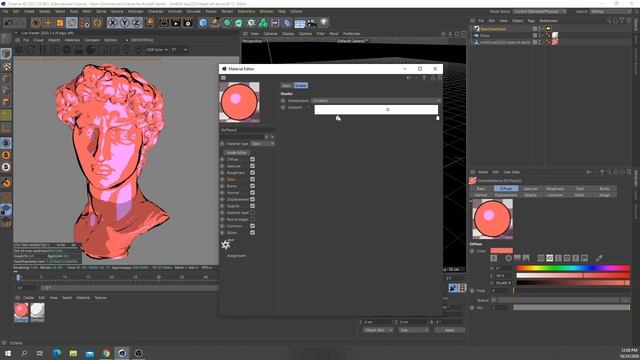Click Render to Picture Viewer icon

point(176,23)
